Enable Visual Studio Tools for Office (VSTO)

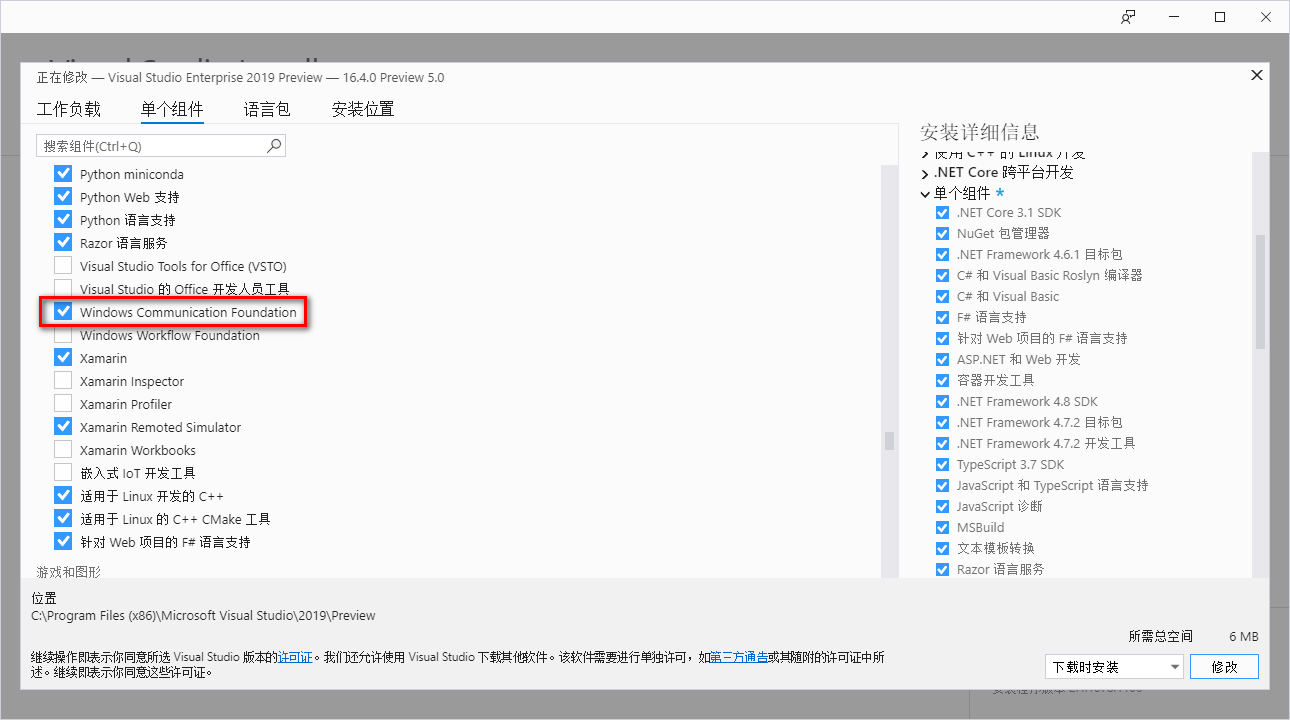(x=63, y=266)
